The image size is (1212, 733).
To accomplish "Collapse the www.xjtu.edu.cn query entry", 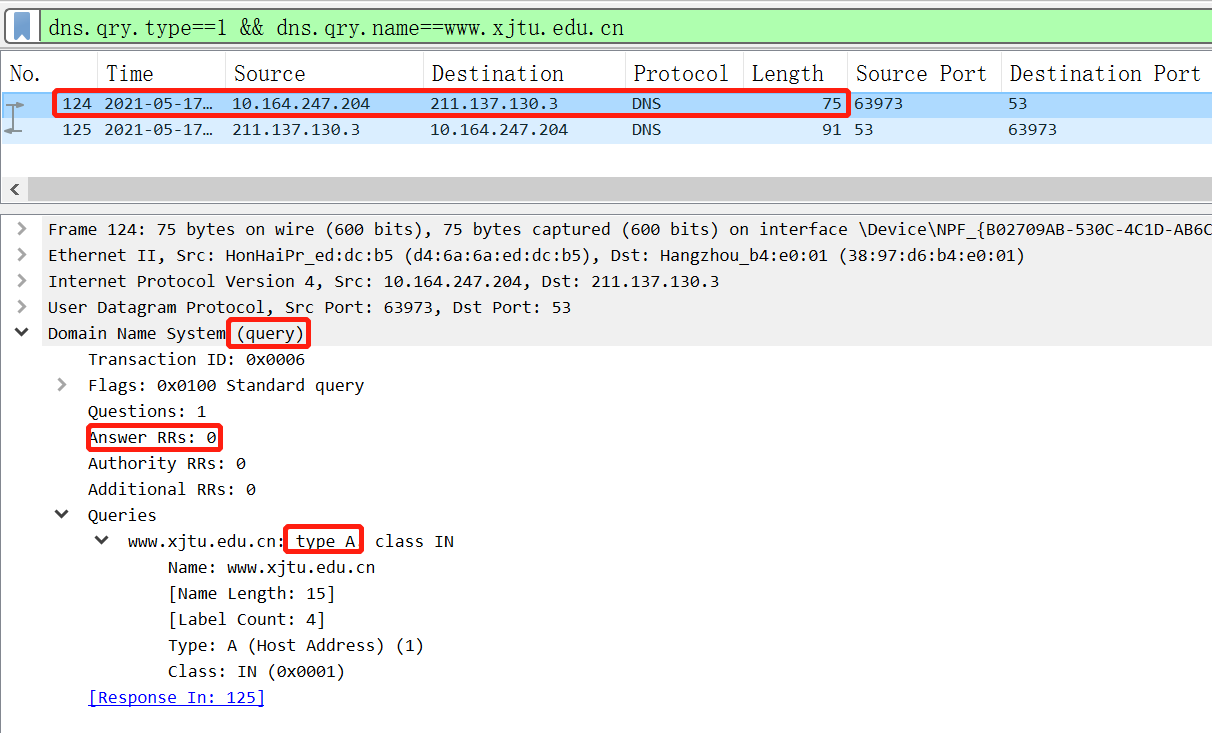I will (x=100, y=540).
